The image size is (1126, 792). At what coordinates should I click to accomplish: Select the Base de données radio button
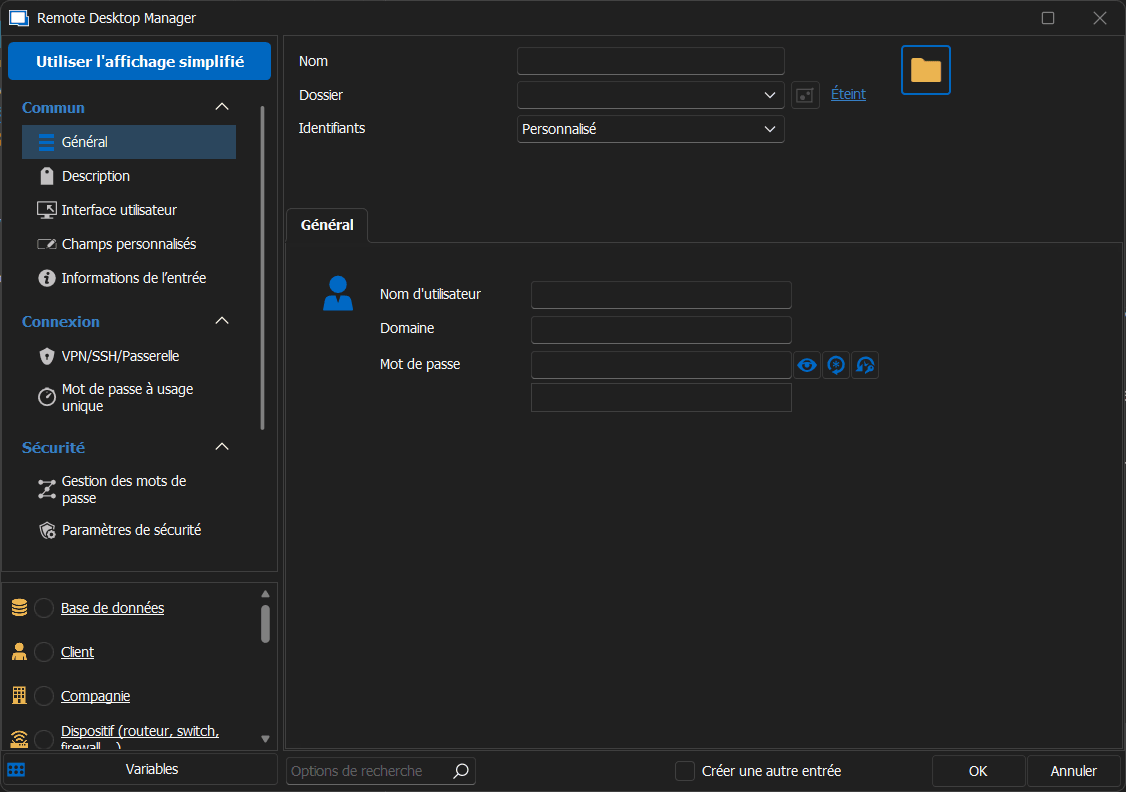click(x=44, y=608)
